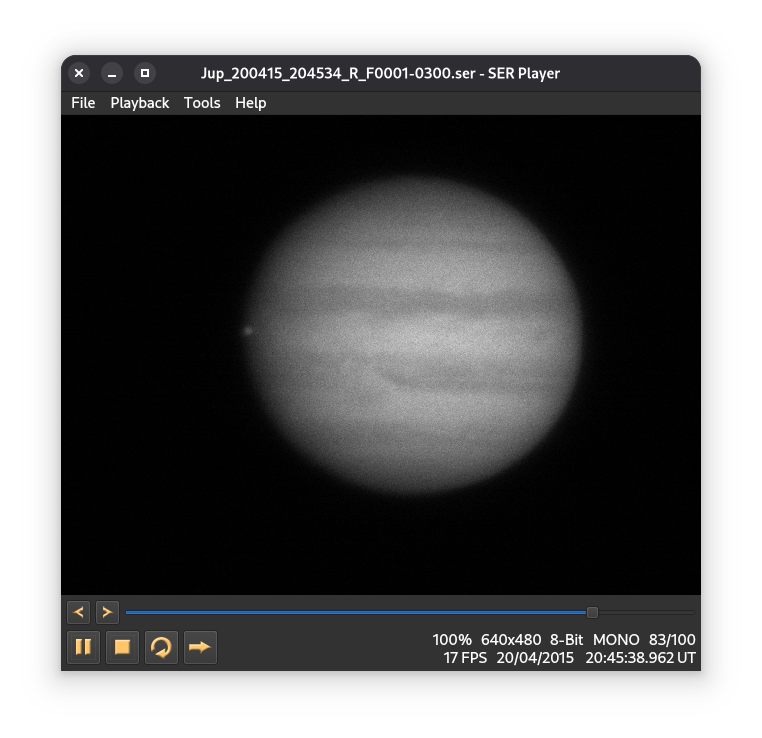Click Jupiter in the video frame
762x738 pixels.
pos(415,335)
